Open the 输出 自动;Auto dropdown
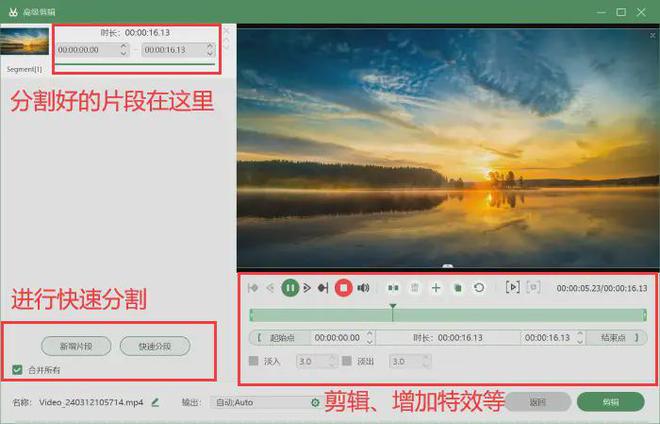This screenshot has height=424, width=660. 260,402
